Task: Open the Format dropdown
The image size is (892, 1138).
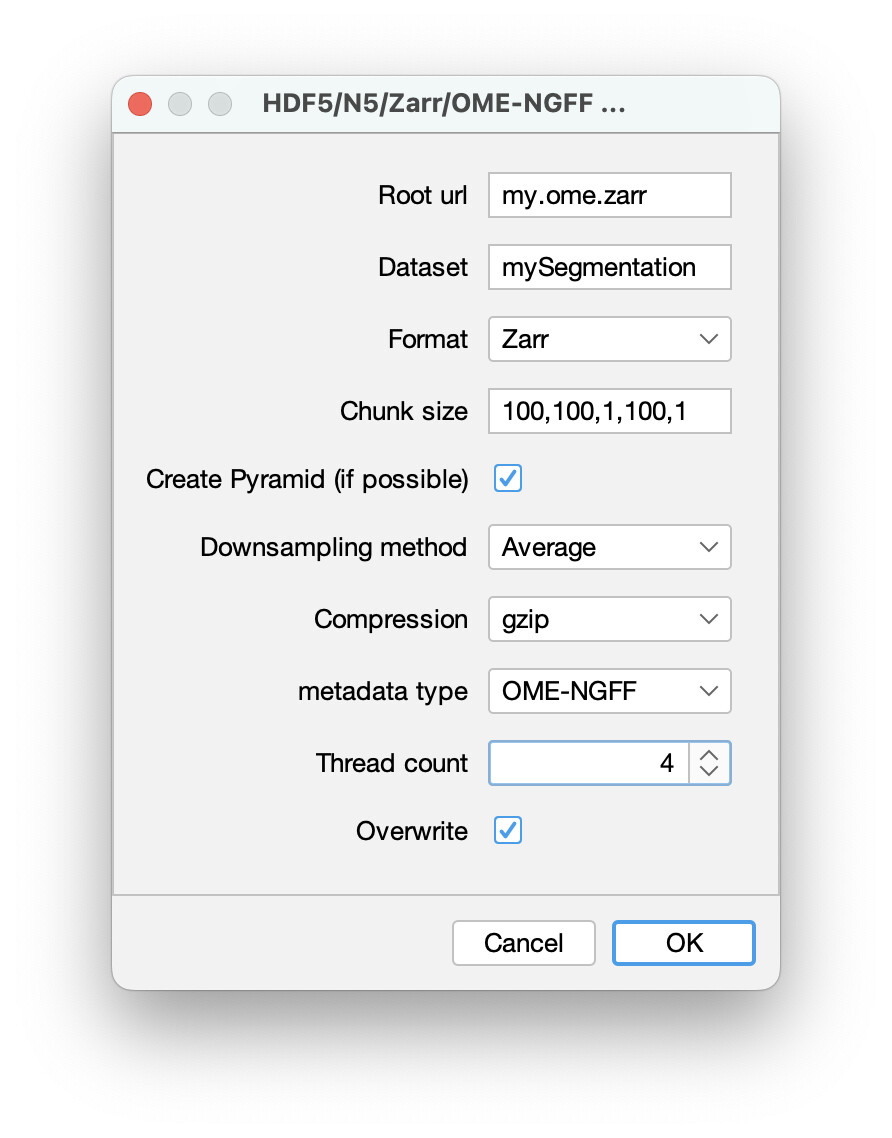Action: [x=609, y=339]
